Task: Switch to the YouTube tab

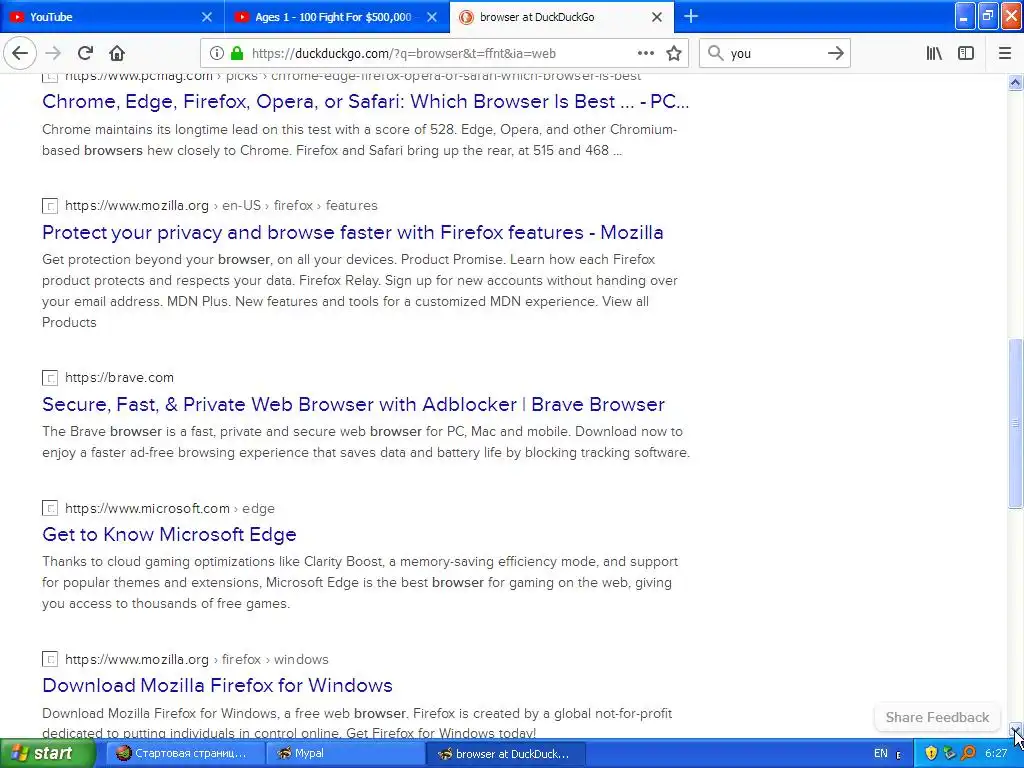Action: pyautogui.click(x=112, y=16)
